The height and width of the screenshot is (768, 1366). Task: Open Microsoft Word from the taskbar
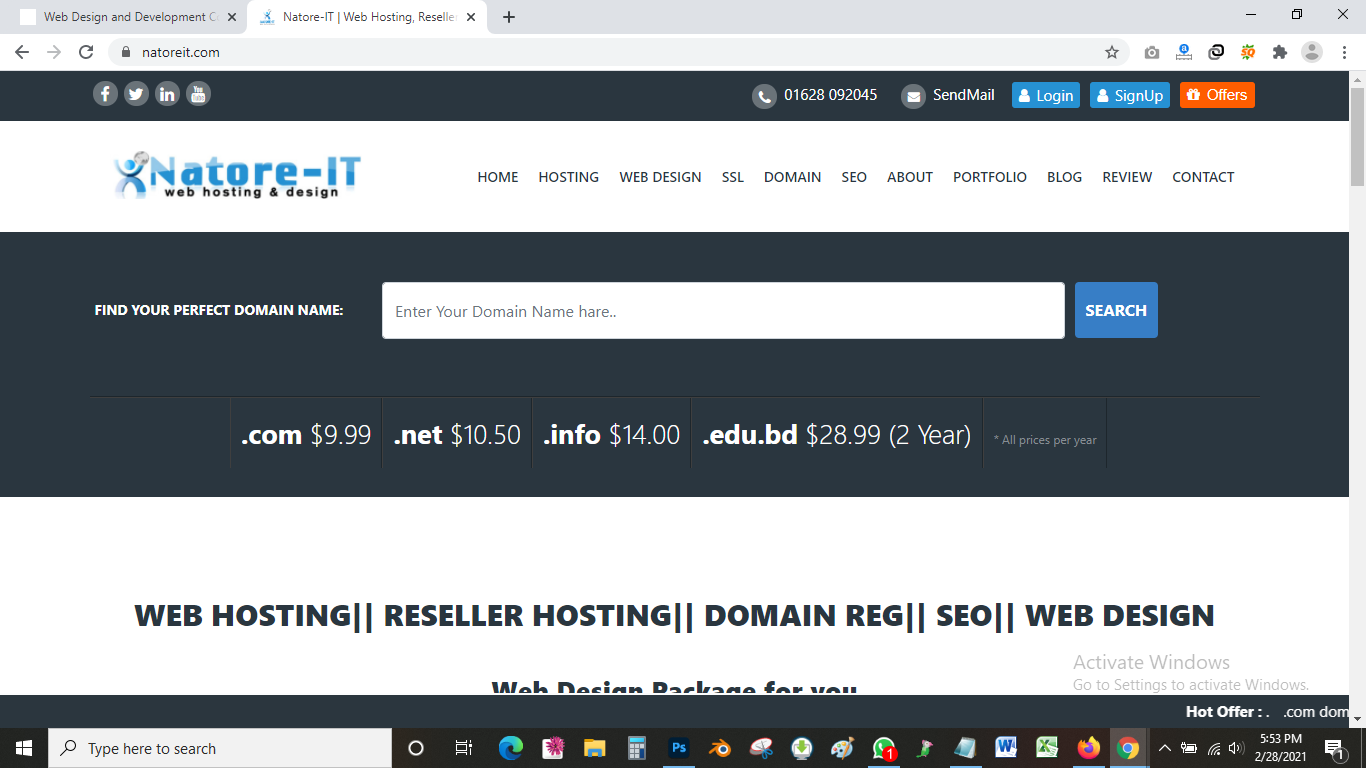[x=1006, y=748]
